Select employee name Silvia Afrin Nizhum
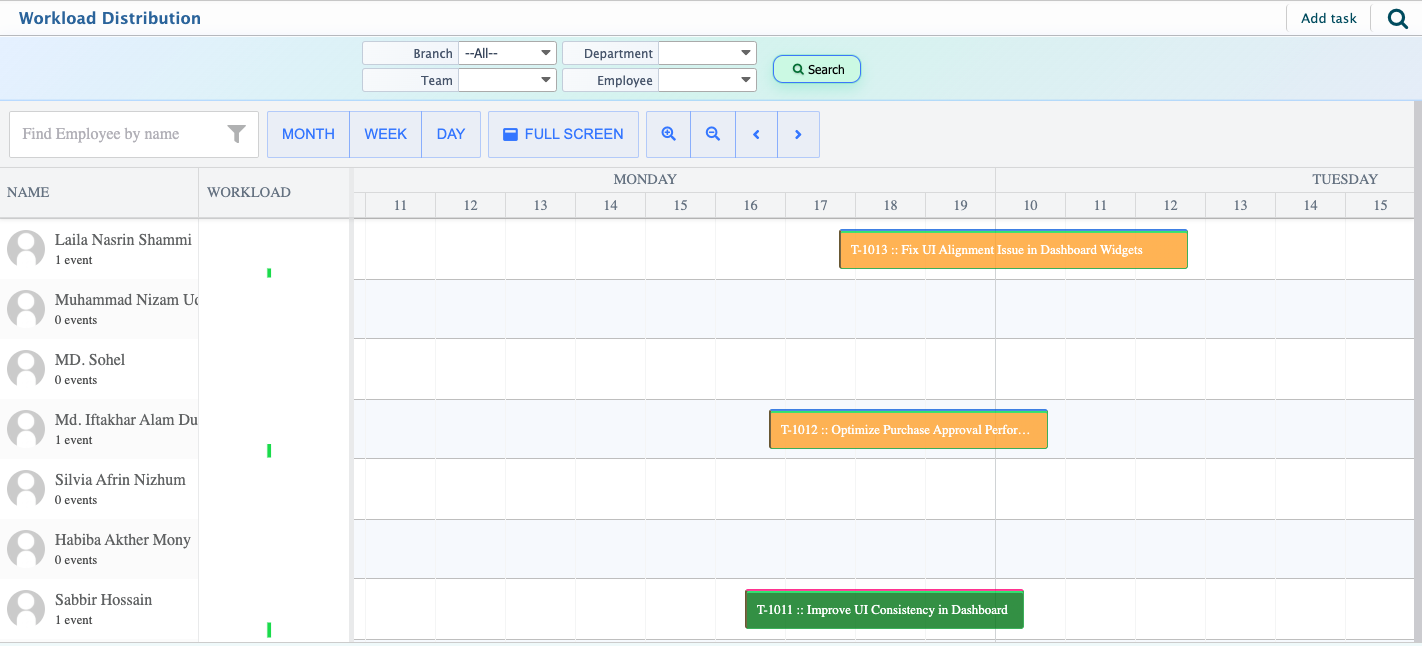 [x=120, y=480]
